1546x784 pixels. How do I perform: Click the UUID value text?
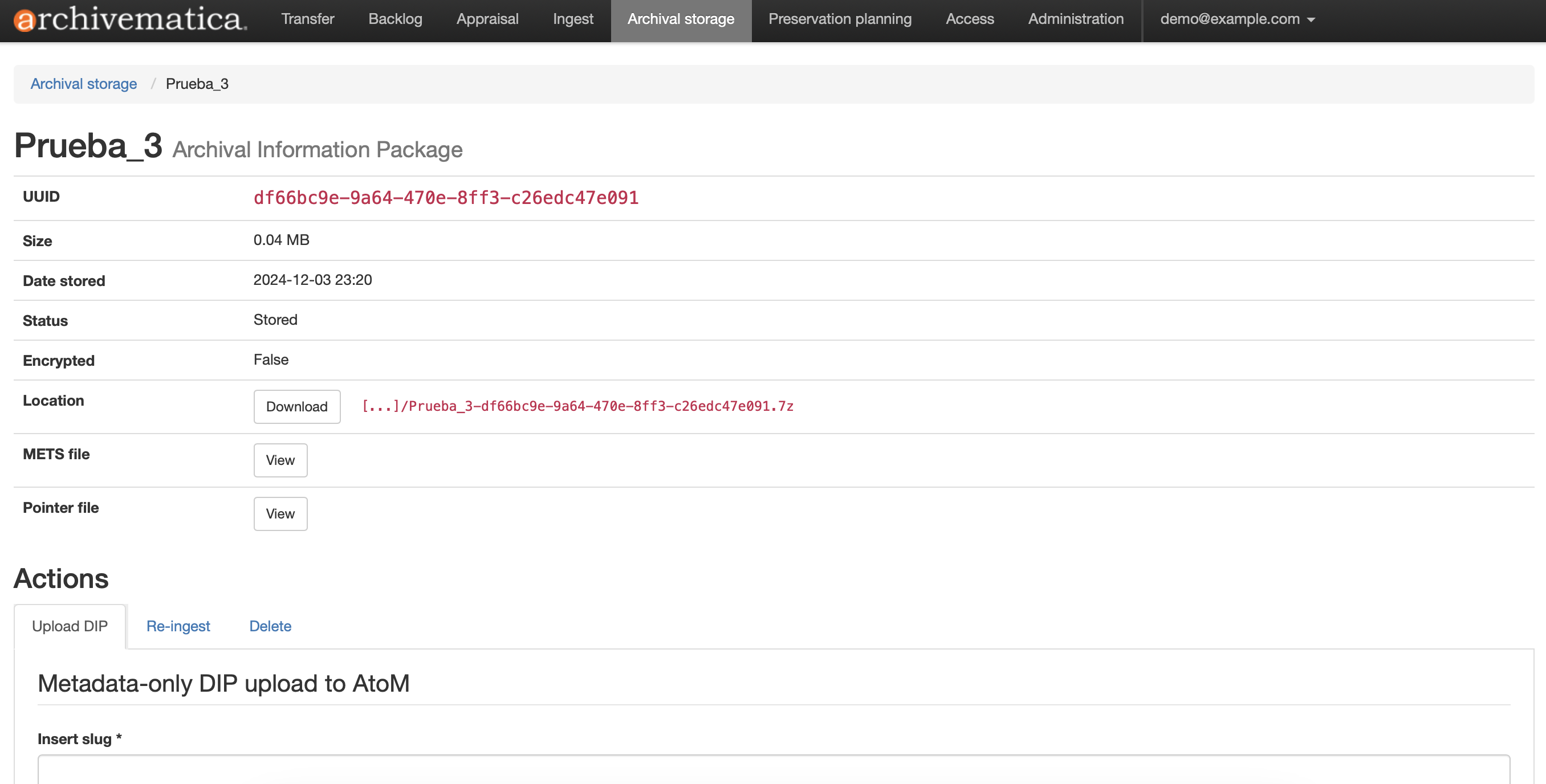[445, 198]
